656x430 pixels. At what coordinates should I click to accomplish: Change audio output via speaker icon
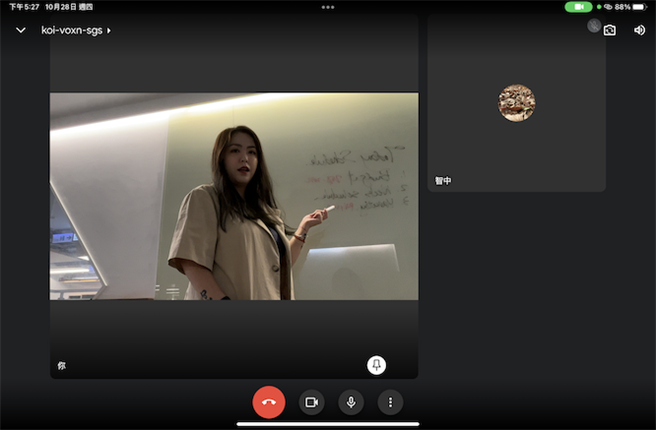pyautogui.click(x=639, y=30)
